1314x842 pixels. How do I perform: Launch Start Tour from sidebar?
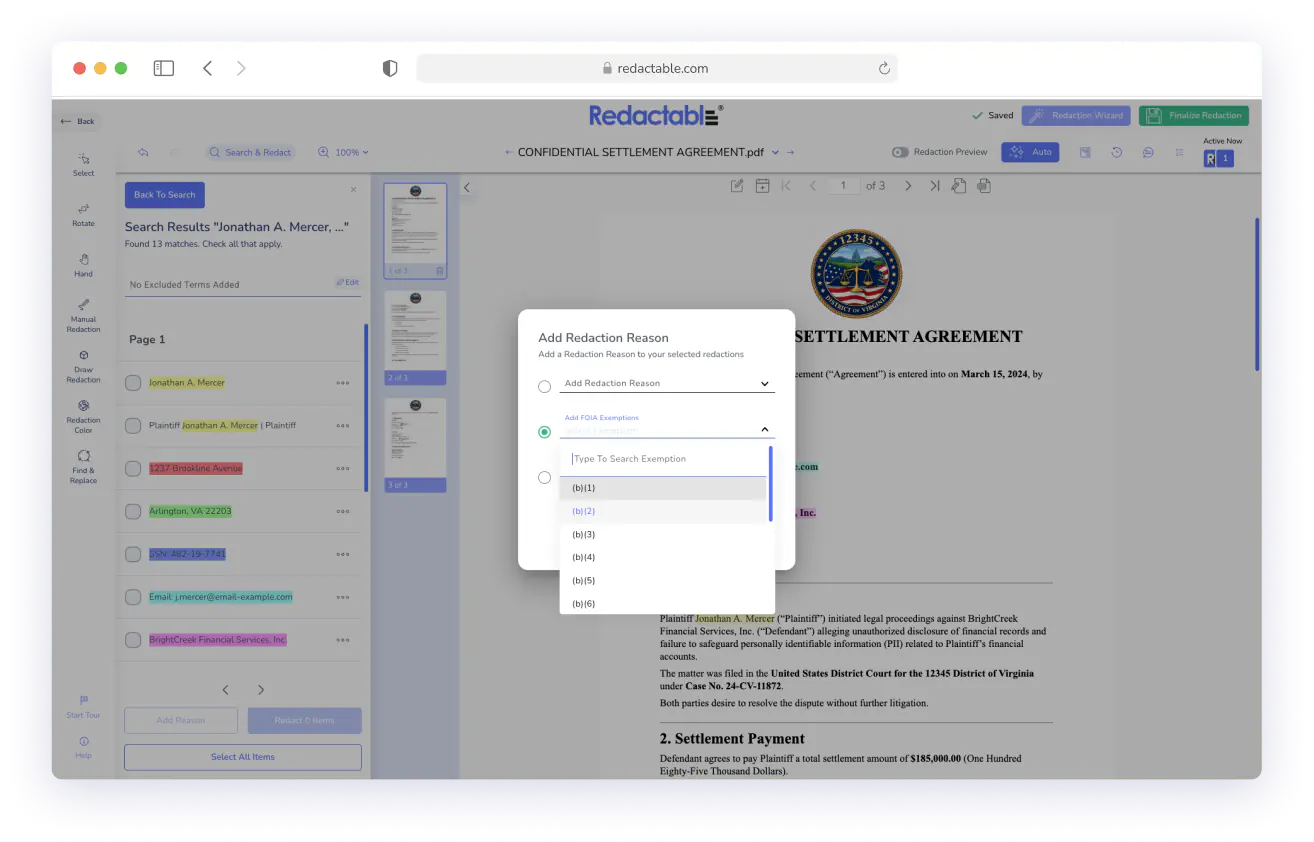pos(84,706)
